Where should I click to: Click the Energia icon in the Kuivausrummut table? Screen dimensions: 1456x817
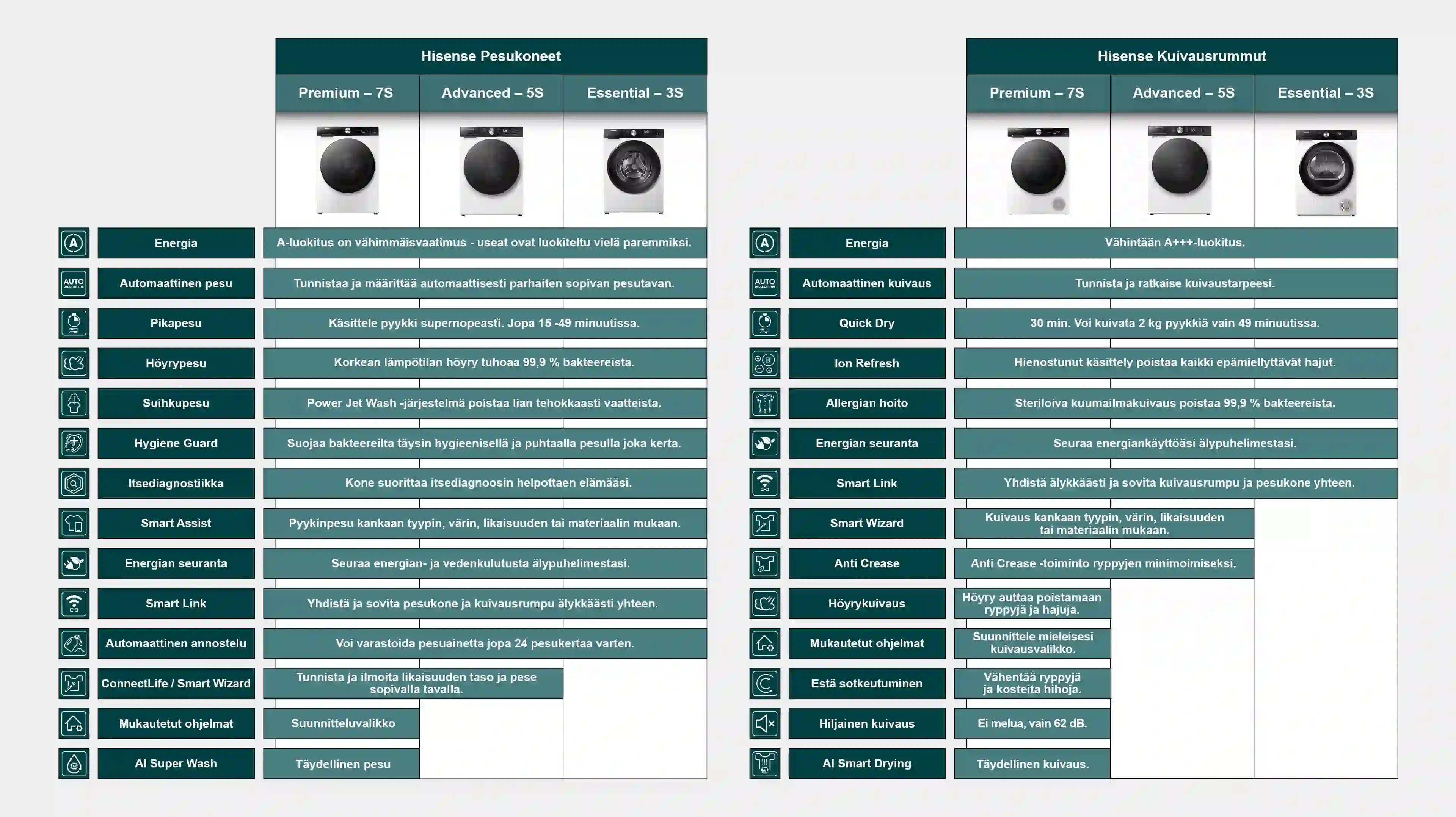[x=765, y=243]
